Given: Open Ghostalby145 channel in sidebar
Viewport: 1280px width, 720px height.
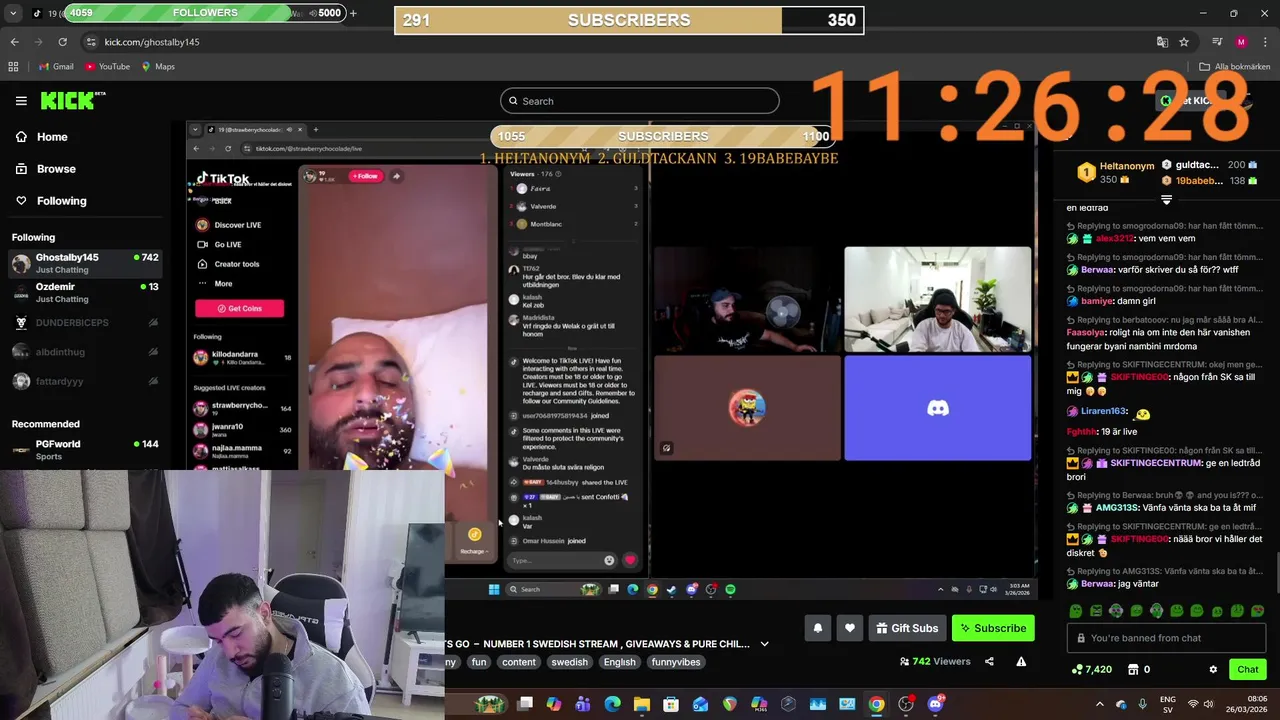Looking at the screenshot, I should point(85,264).
